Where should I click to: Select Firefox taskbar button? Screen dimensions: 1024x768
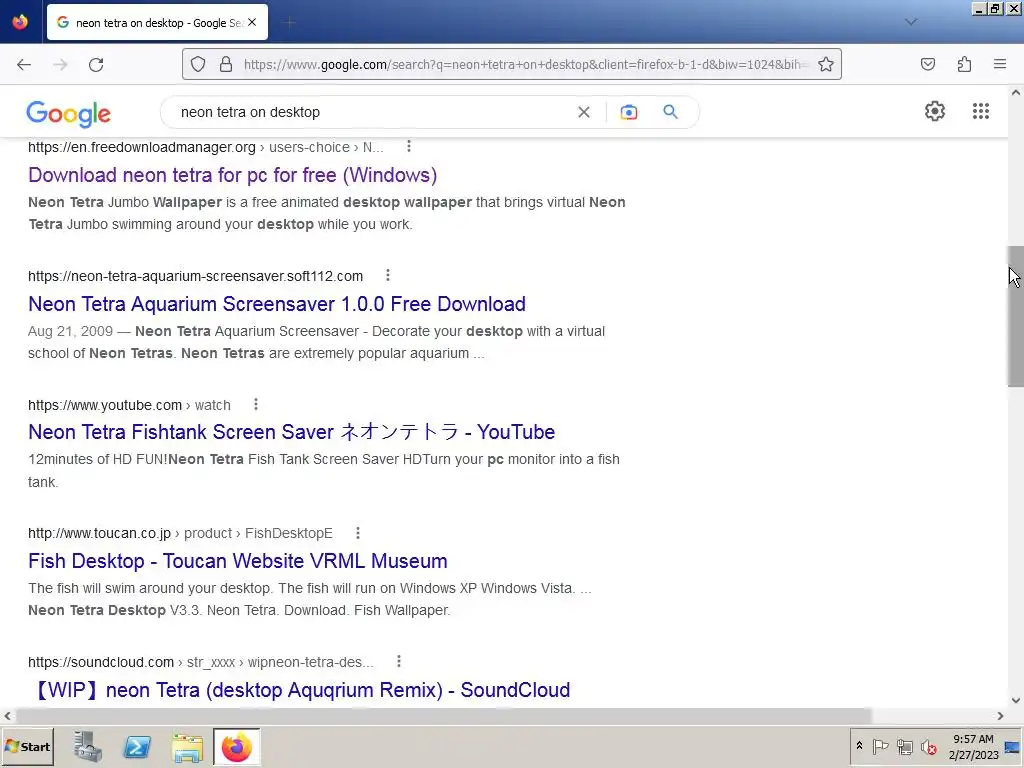click(236, 746)
